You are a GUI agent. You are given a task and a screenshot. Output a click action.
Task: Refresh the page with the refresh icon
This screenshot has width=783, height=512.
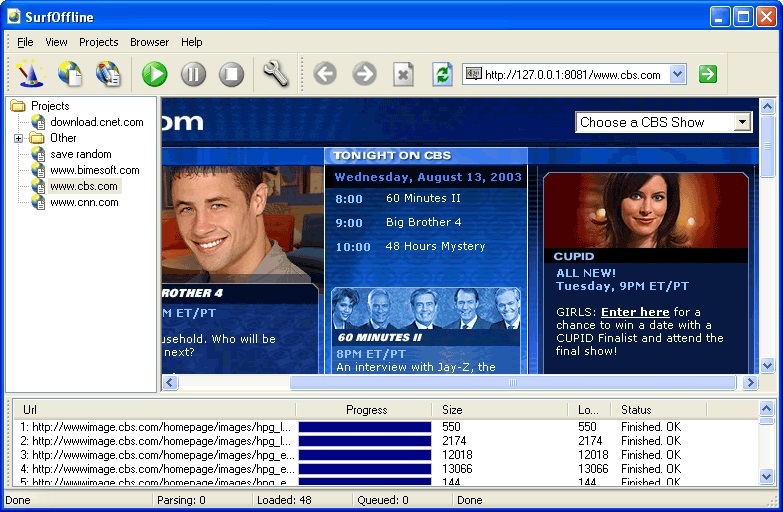click(442, 74)
